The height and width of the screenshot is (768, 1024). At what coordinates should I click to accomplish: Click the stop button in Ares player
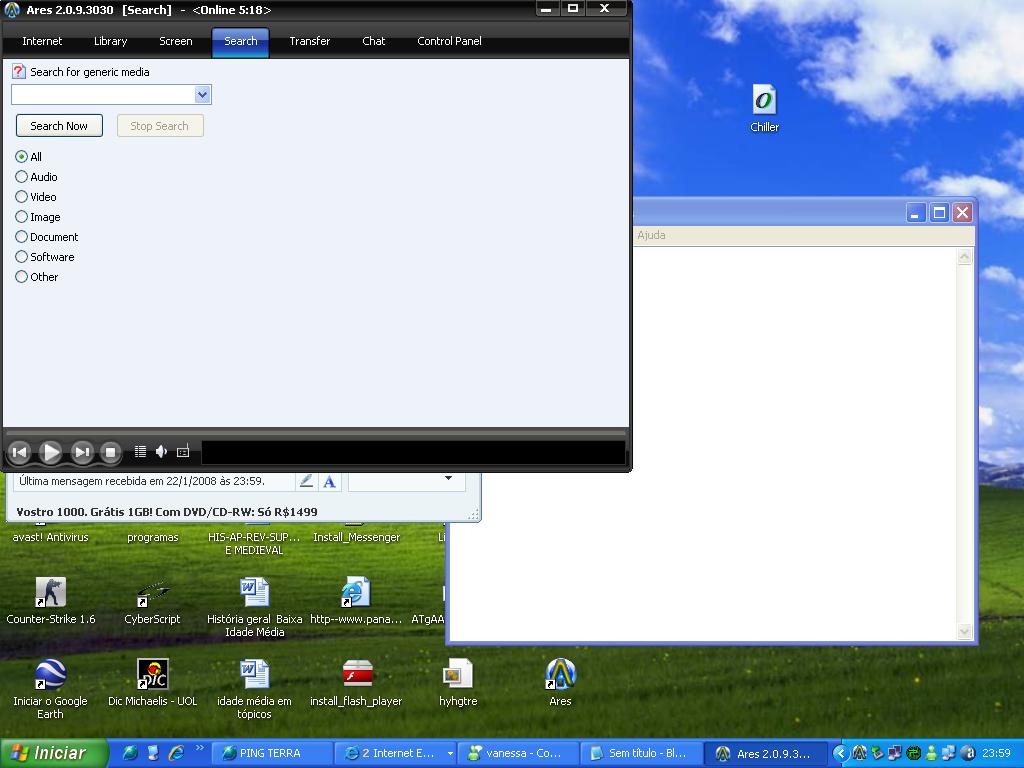(x=110, y=452)
